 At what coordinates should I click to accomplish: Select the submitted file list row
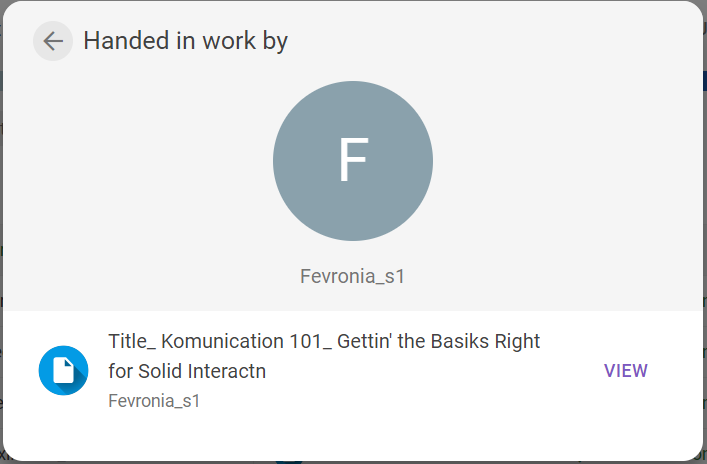[353, 371]
